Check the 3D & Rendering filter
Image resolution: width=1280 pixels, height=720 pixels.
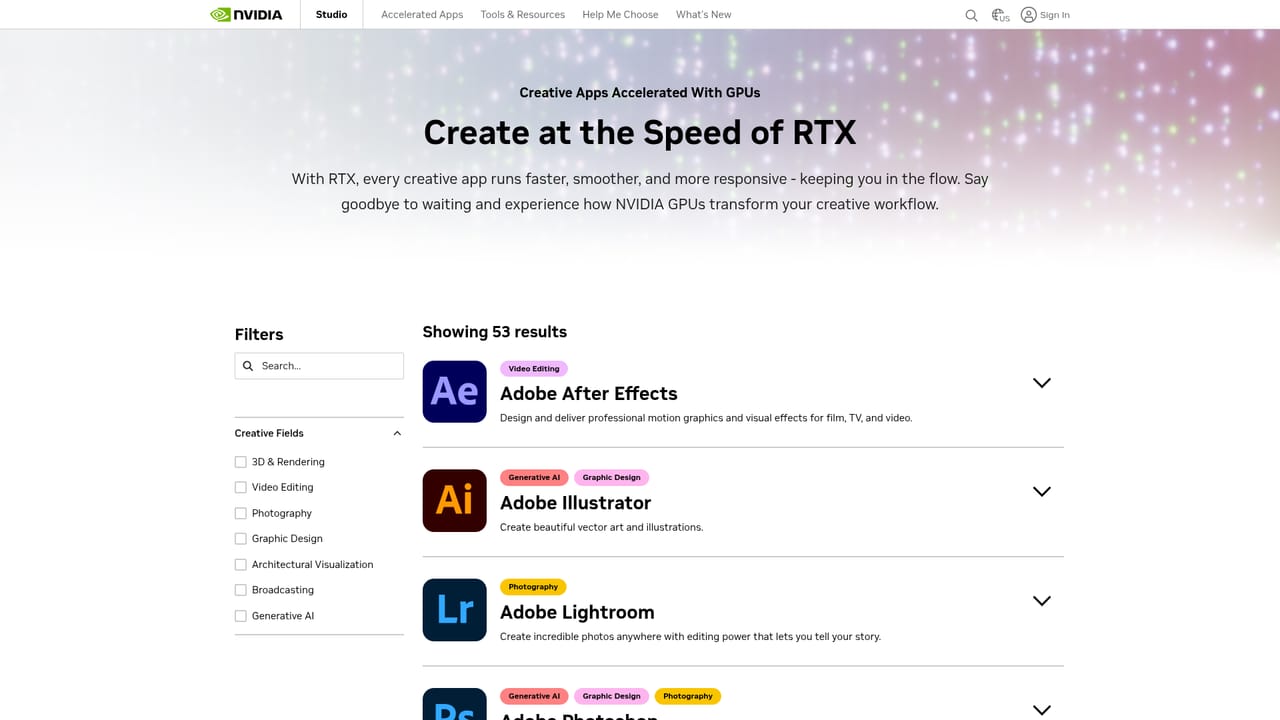click(240, 462)
